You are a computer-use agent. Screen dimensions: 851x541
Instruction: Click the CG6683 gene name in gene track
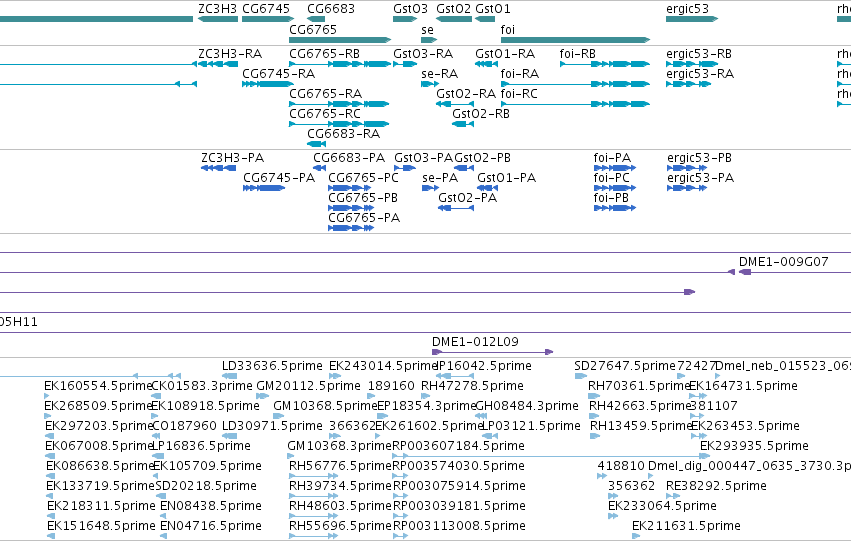point(331,9)
